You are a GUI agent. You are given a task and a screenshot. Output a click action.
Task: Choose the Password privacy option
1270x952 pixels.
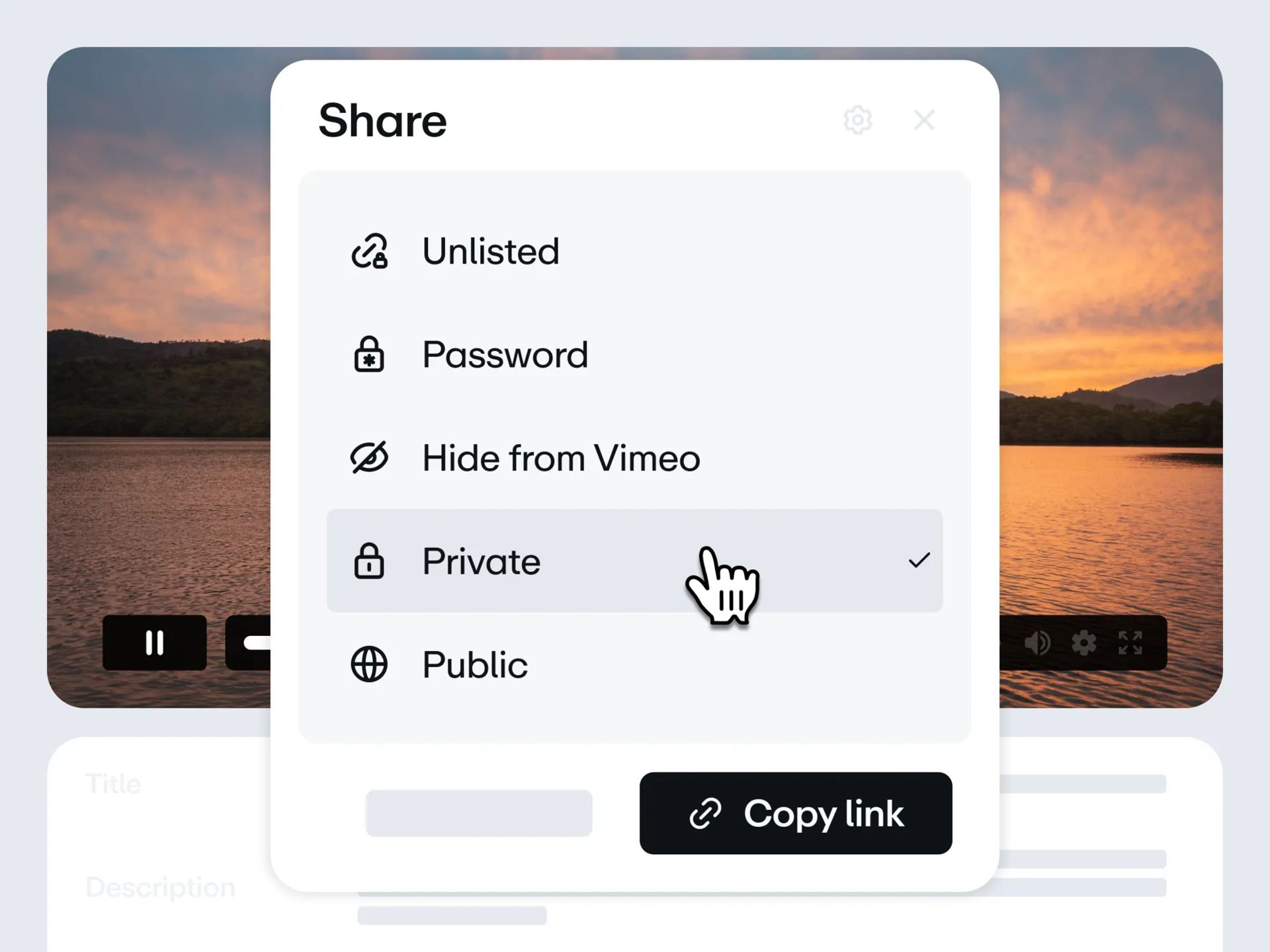pos(634,354)
